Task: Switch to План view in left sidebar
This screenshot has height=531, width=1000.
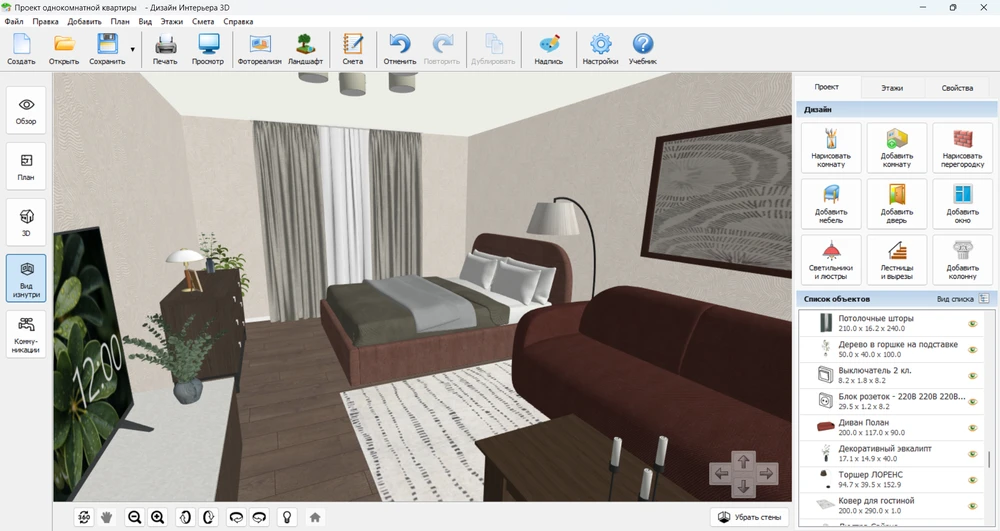Action: (26, 167)
